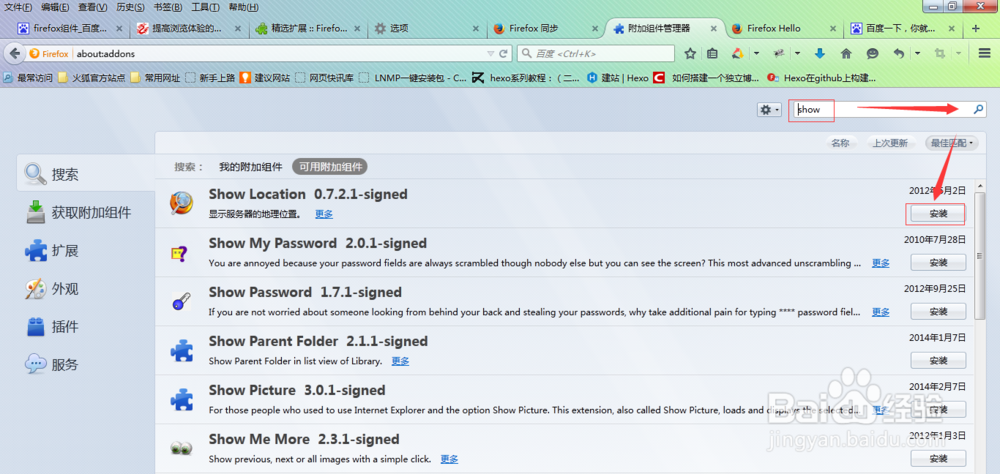Sort results by 名称

pos(841,143)
